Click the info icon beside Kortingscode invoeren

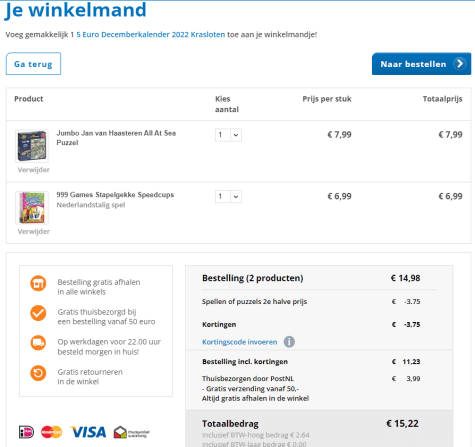(289, 342)
